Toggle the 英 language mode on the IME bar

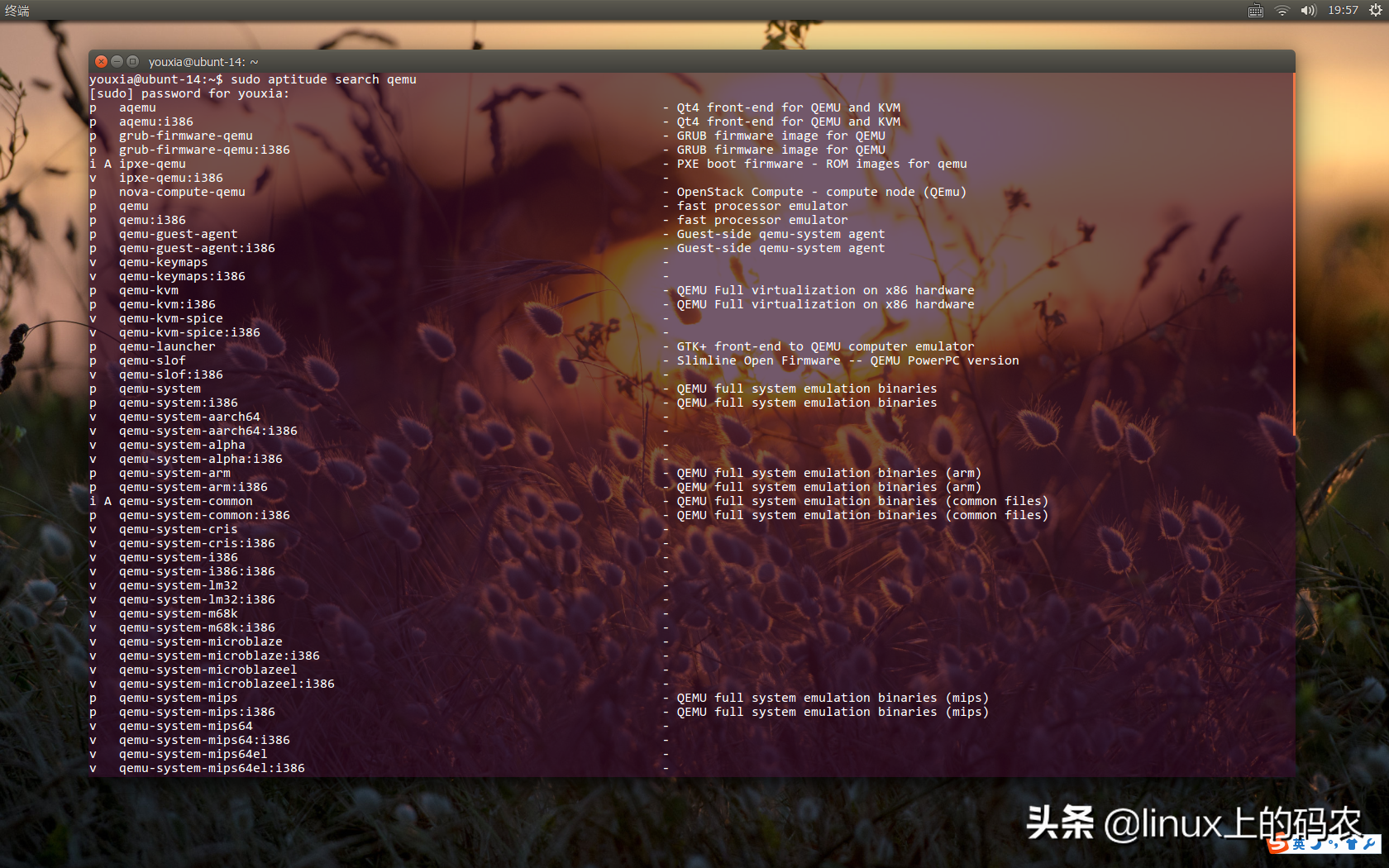click(1299, 844)
